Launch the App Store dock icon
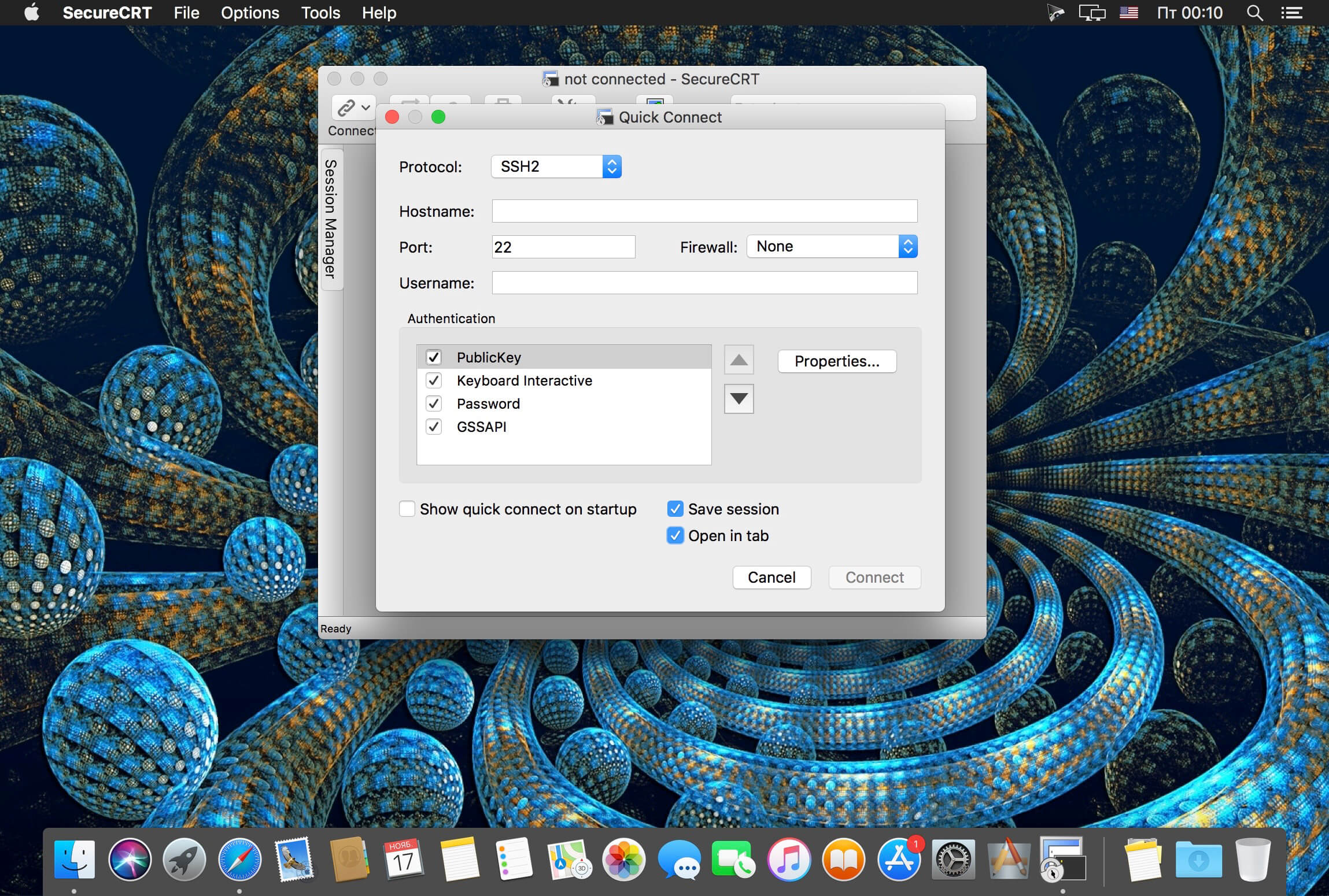The image size is (1329, 896). 898,859
